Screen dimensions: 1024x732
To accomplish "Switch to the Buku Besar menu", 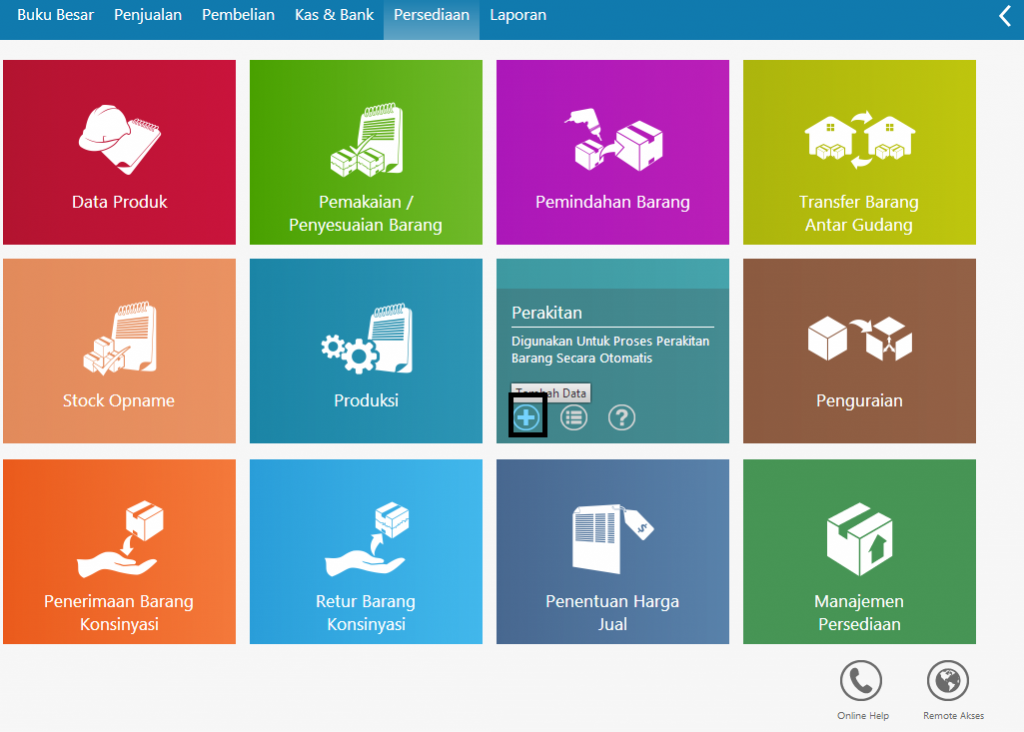I will tap(55, 15).
